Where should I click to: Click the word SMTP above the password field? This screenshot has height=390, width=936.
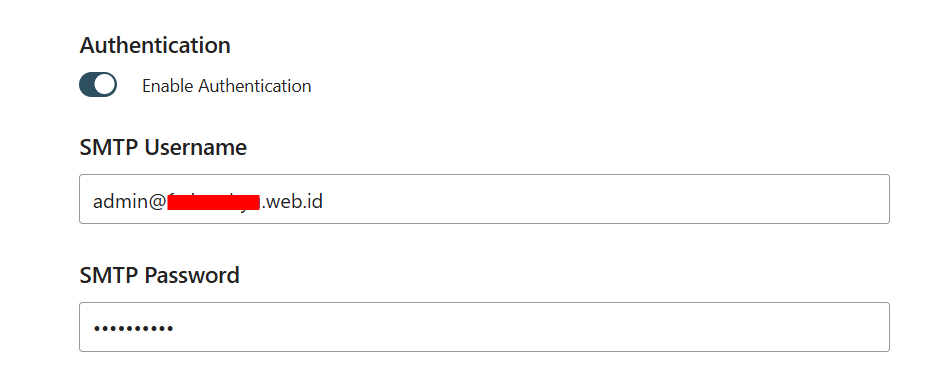[109, 275]
